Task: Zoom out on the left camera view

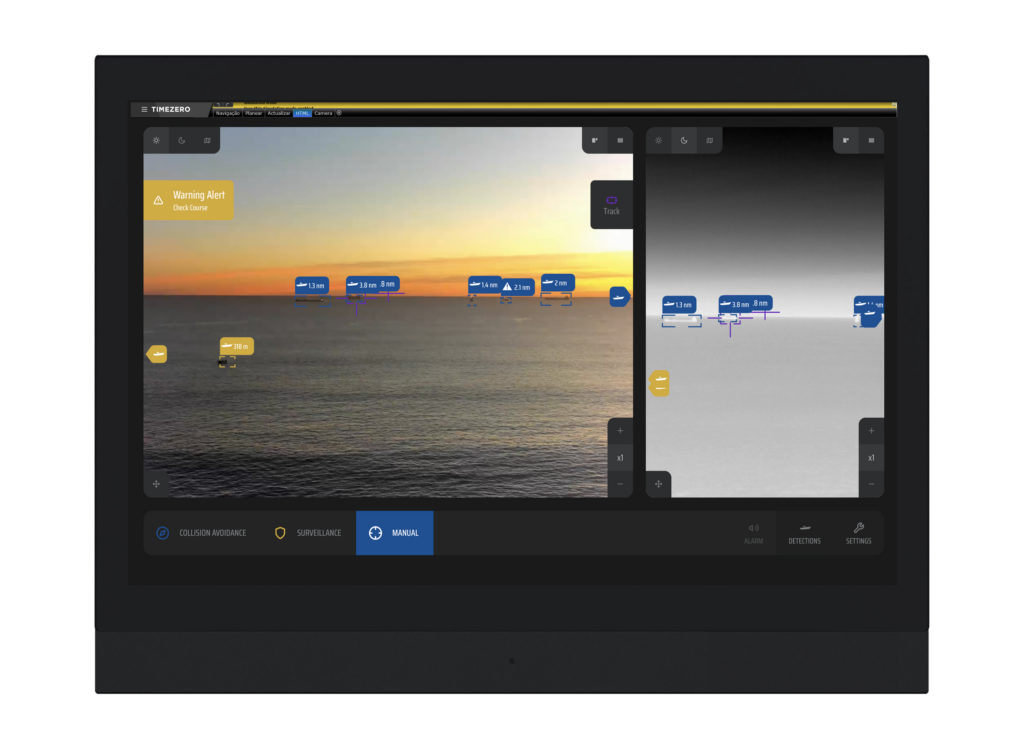Action: tap(620, 484)
